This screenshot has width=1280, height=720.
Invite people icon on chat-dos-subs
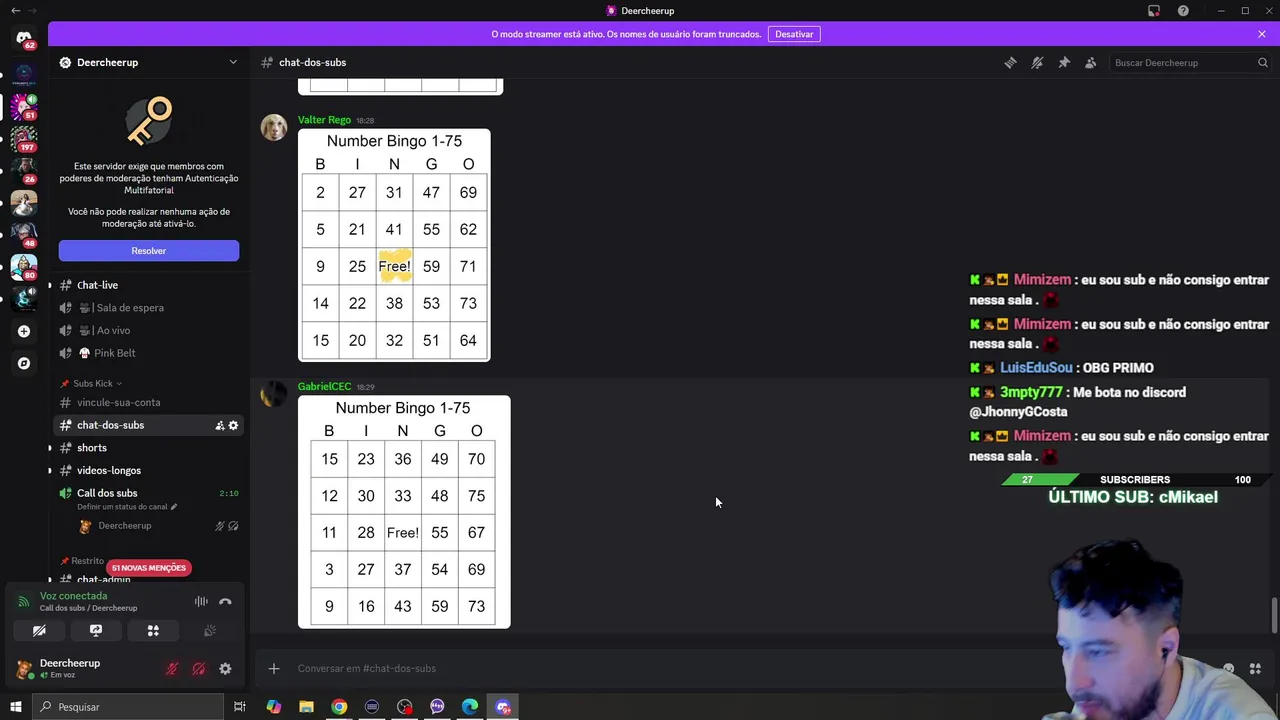point(219,425)
